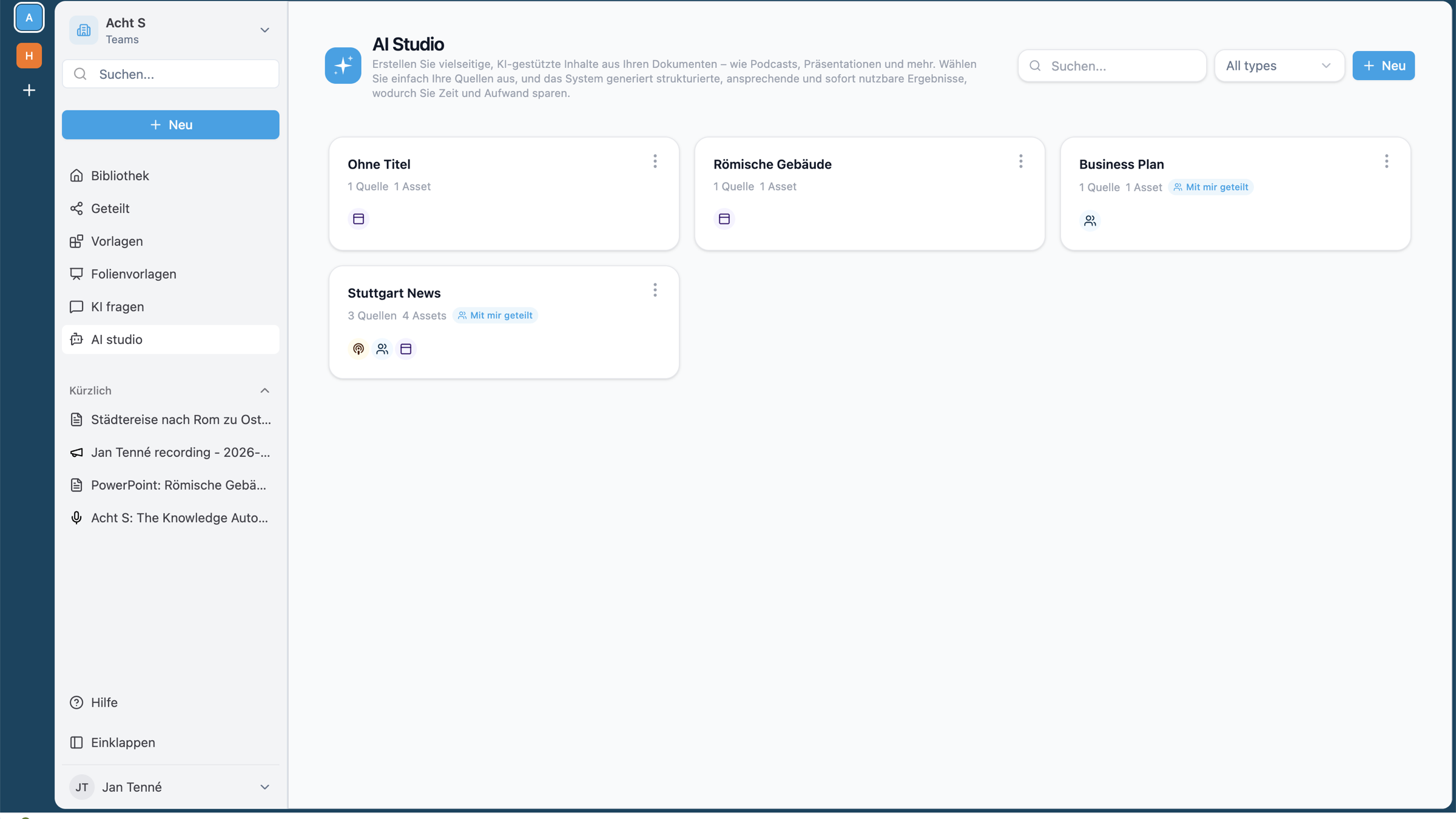This screenshot has height=819, width=1456.
Task: Create new project with the header Neu button
Action: click(1384, 66)
